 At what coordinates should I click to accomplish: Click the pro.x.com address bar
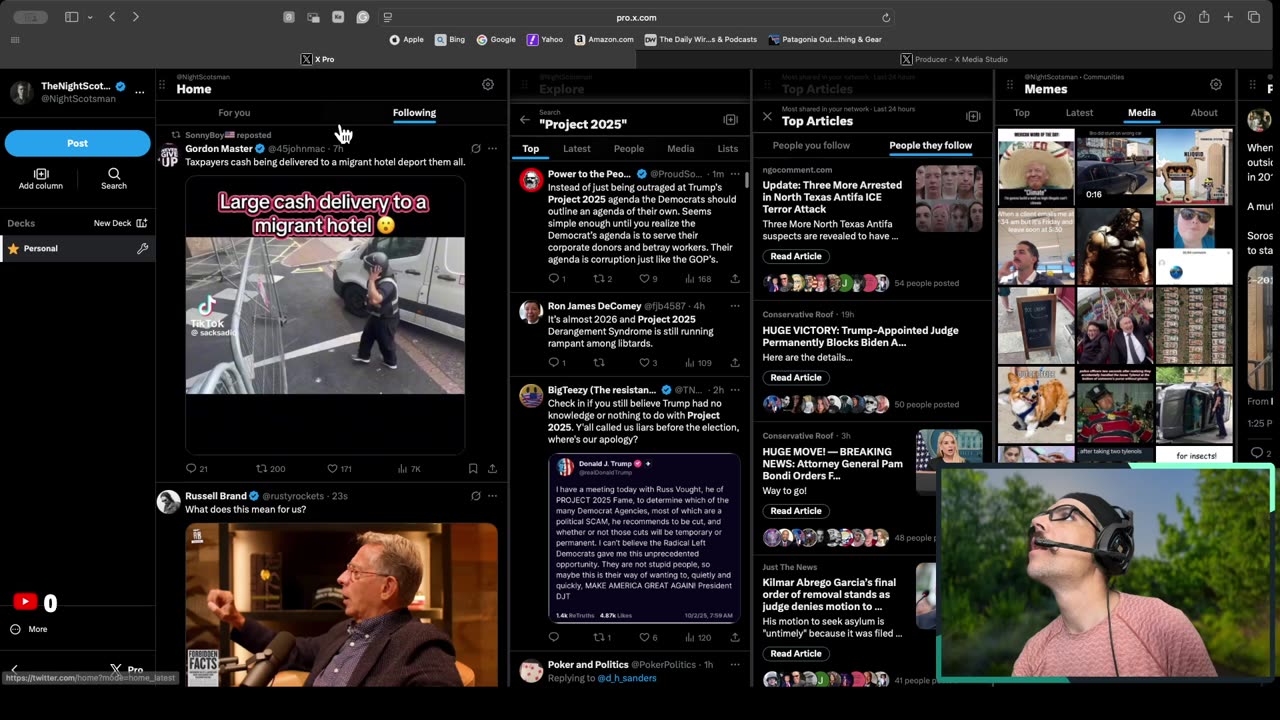point(636,17)
